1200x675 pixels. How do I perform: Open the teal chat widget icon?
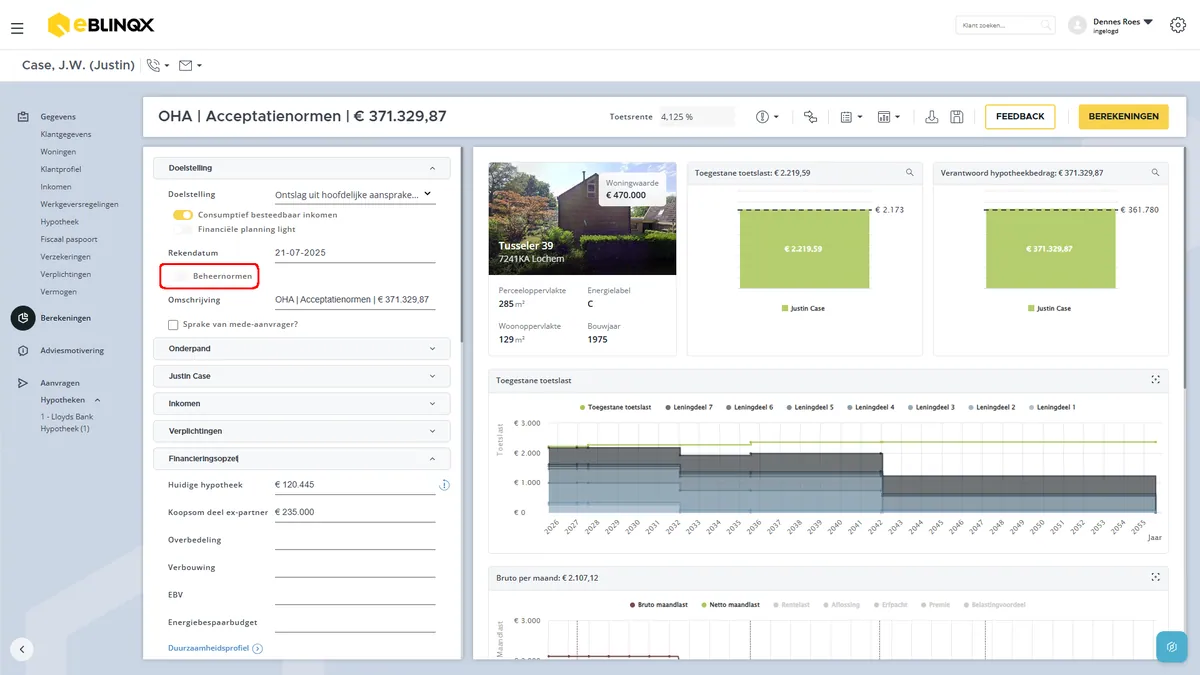(x=1171, y=647)
